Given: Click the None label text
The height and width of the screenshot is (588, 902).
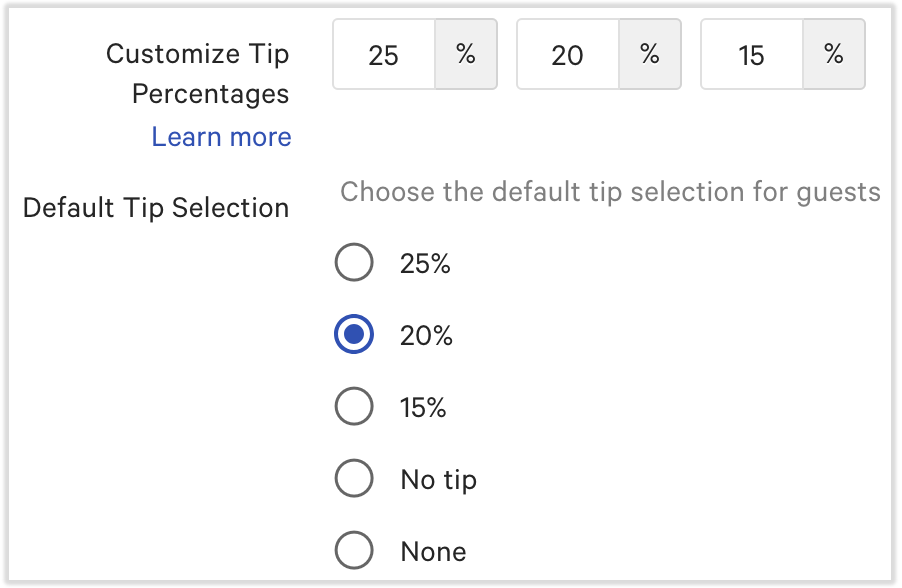Looking at the screenshot, I should 432,551.
